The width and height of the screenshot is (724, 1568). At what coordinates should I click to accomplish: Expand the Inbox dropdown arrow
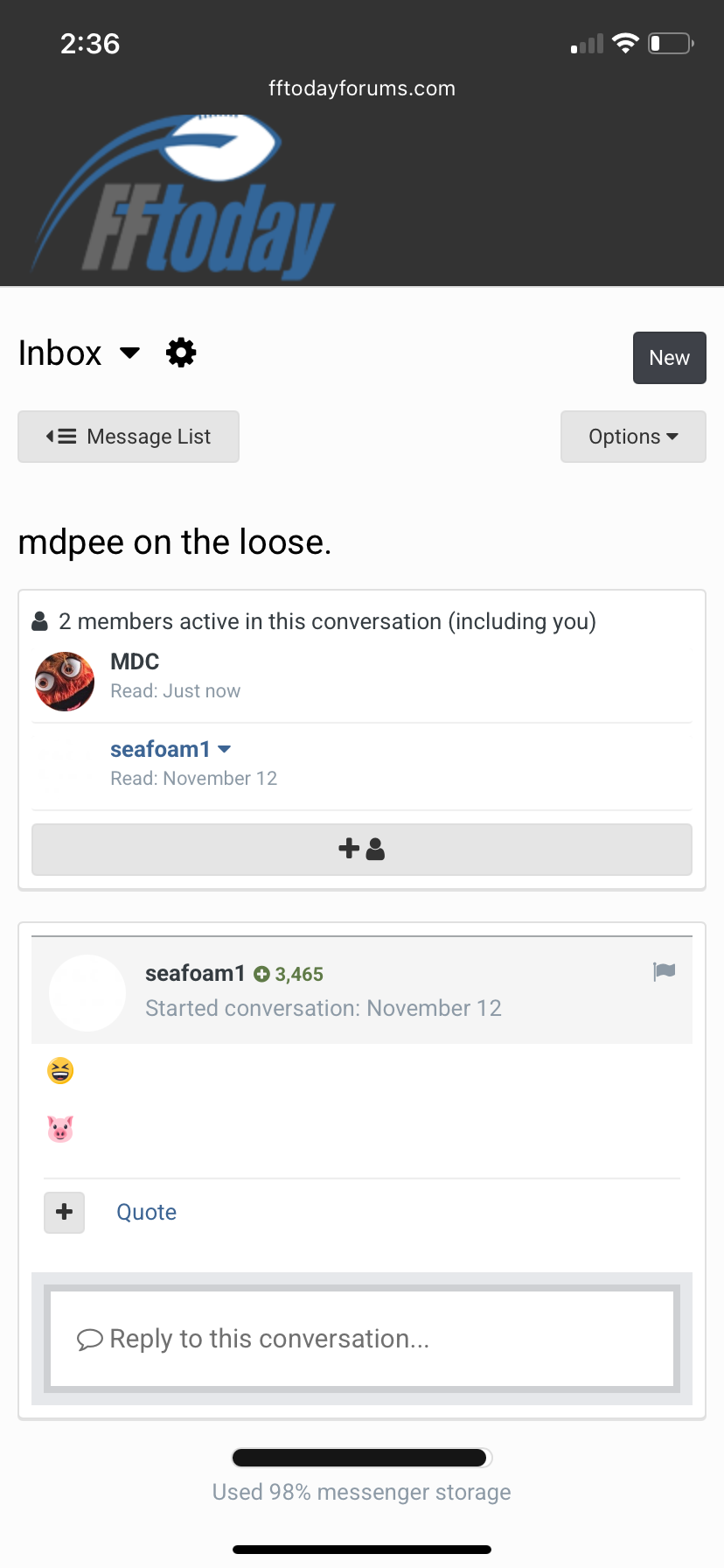pyautogui.click(x=129, y=353)
